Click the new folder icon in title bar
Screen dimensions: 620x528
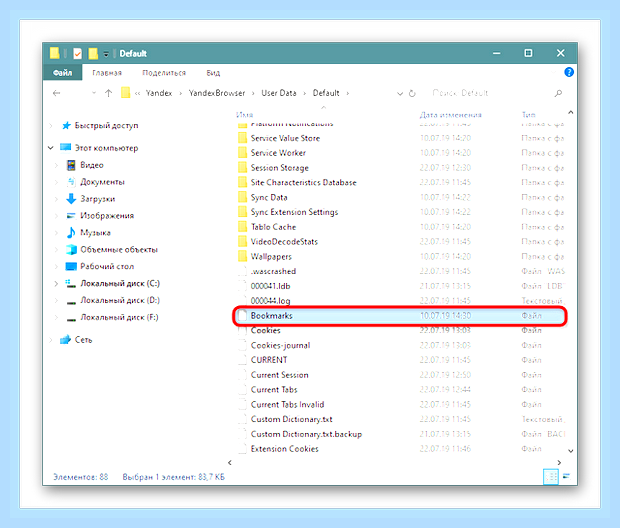pyautogui.click(x=93, y=53)
